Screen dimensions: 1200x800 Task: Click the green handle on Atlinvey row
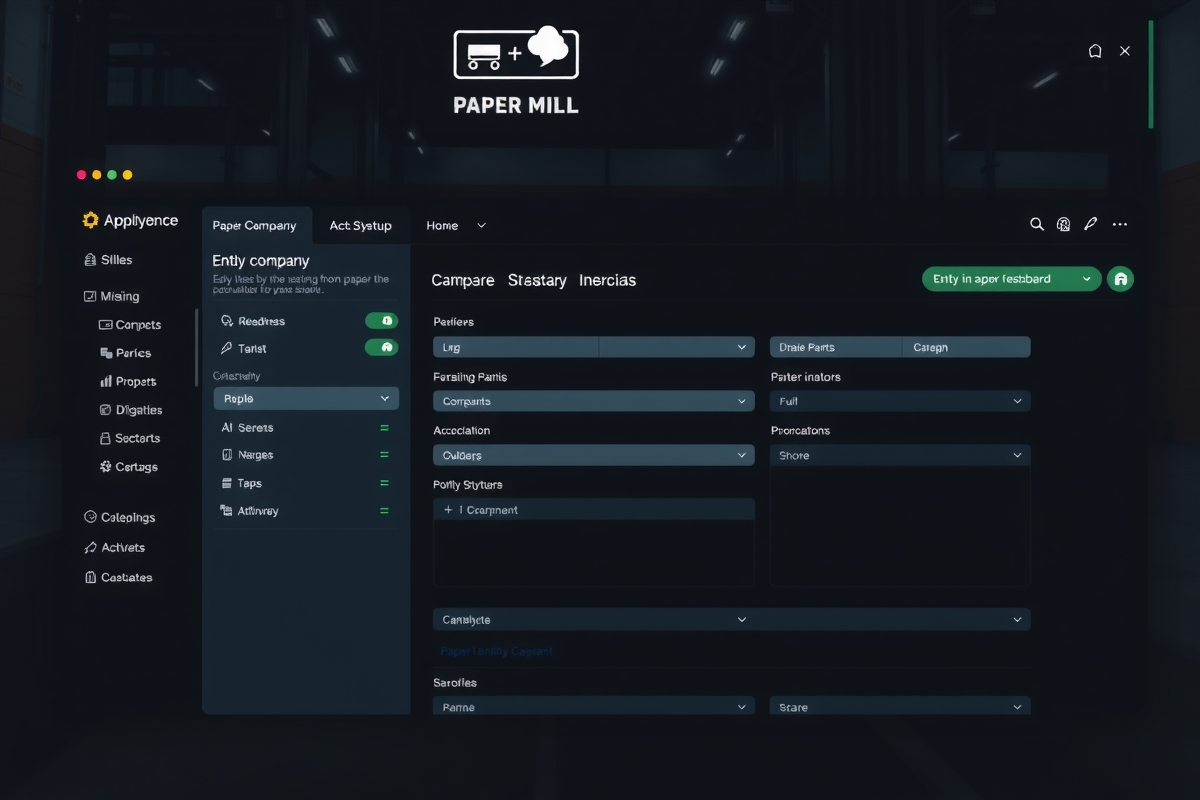[384, 511]
